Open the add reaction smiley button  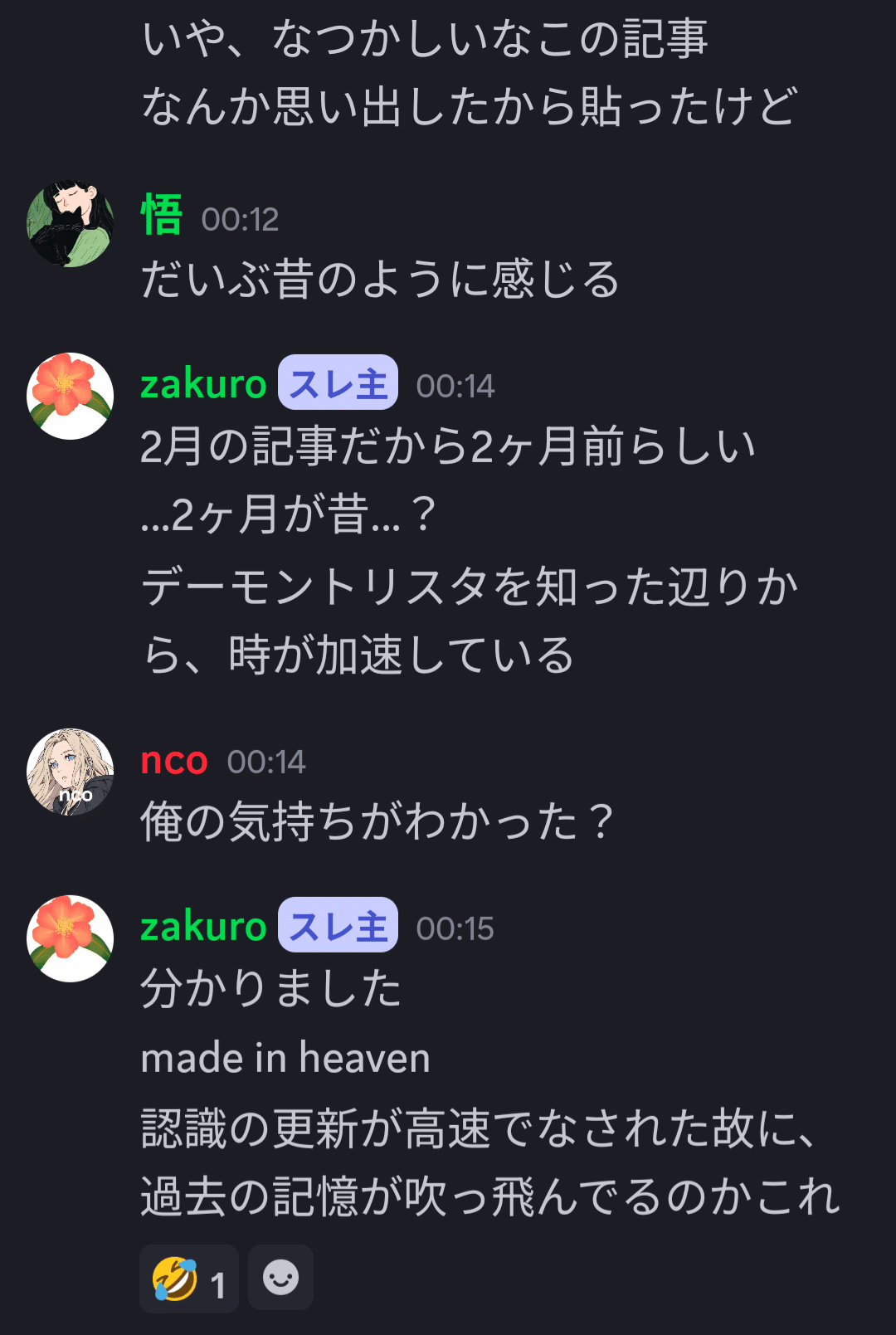coord(280,1278)
